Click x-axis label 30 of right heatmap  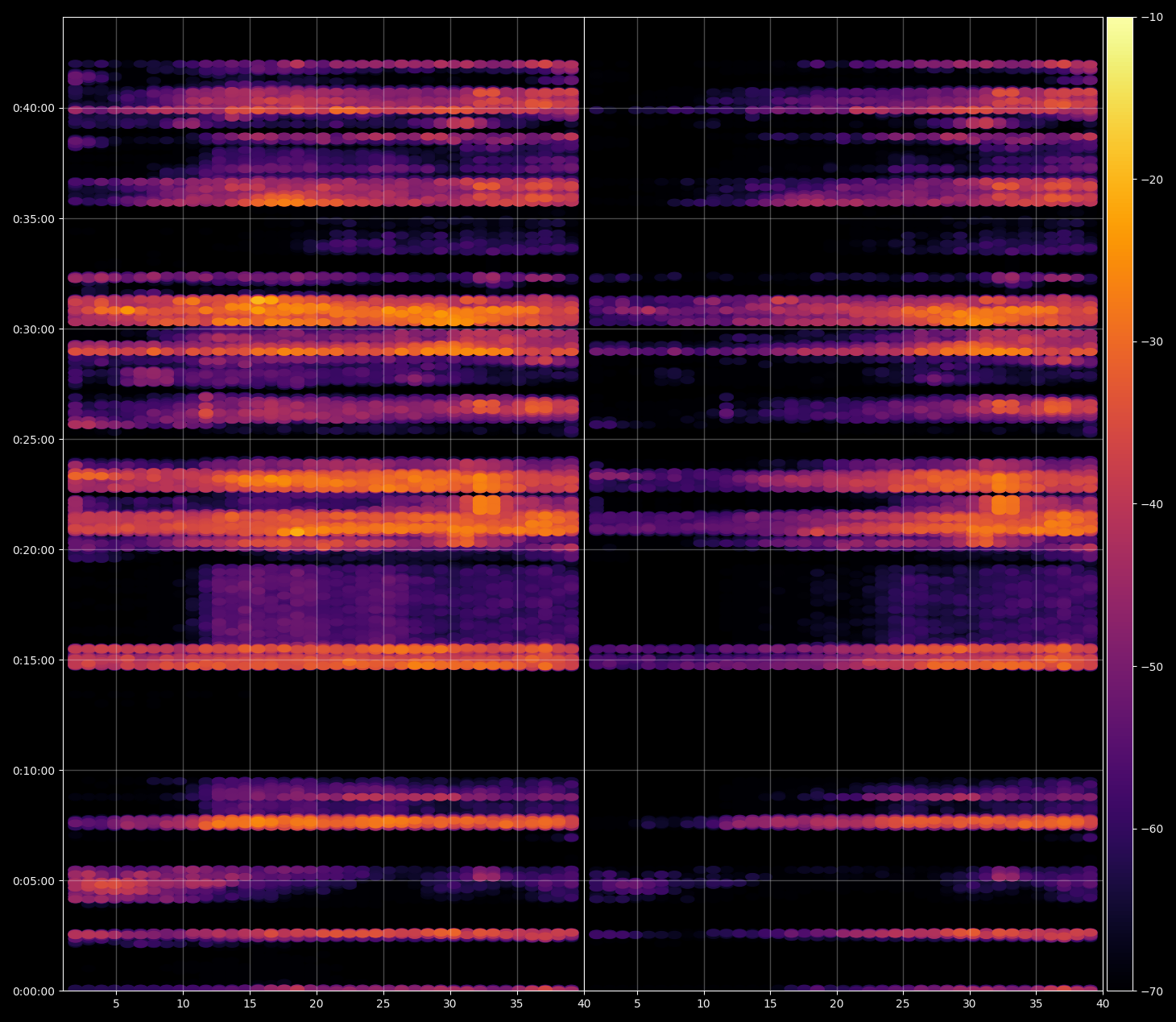970,1003
